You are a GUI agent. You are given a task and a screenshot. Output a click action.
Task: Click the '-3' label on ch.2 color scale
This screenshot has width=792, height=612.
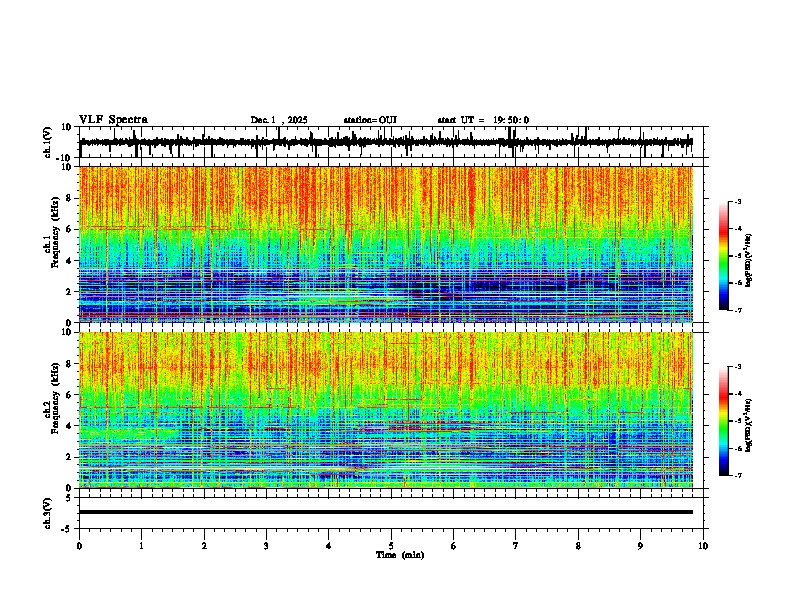pyautogui.click(x=738, y=367)
